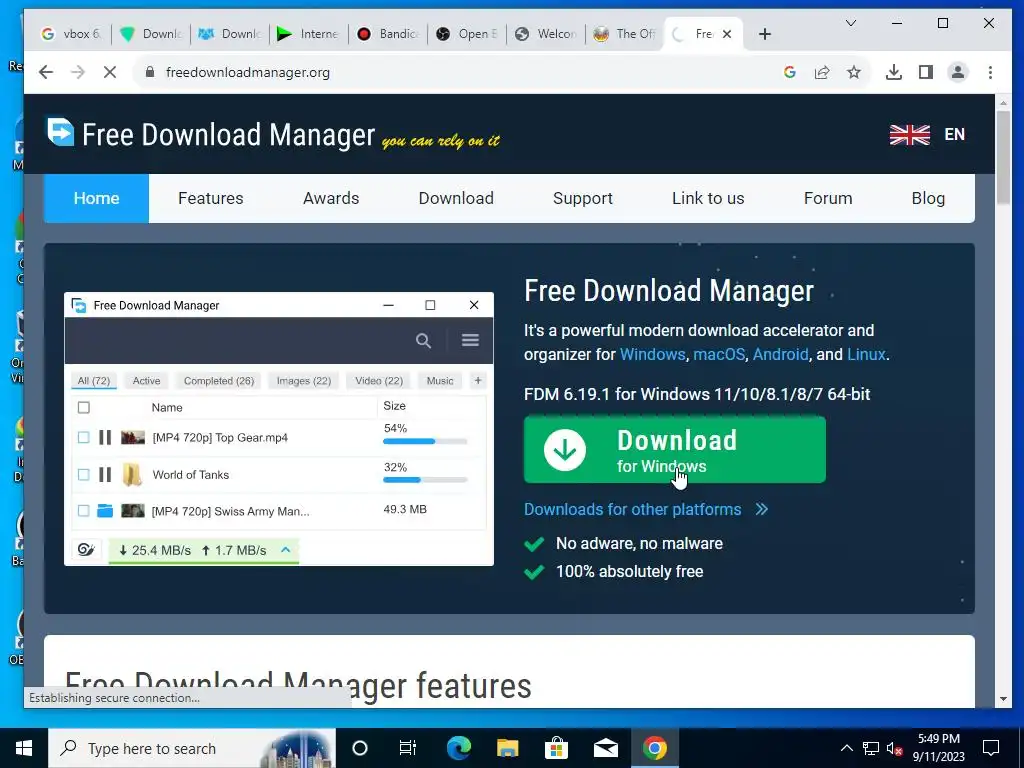This screenshot has width=1024, height=768.
Task: Click World of Tanks 32% progress bar
Action: tap(425, 480)
